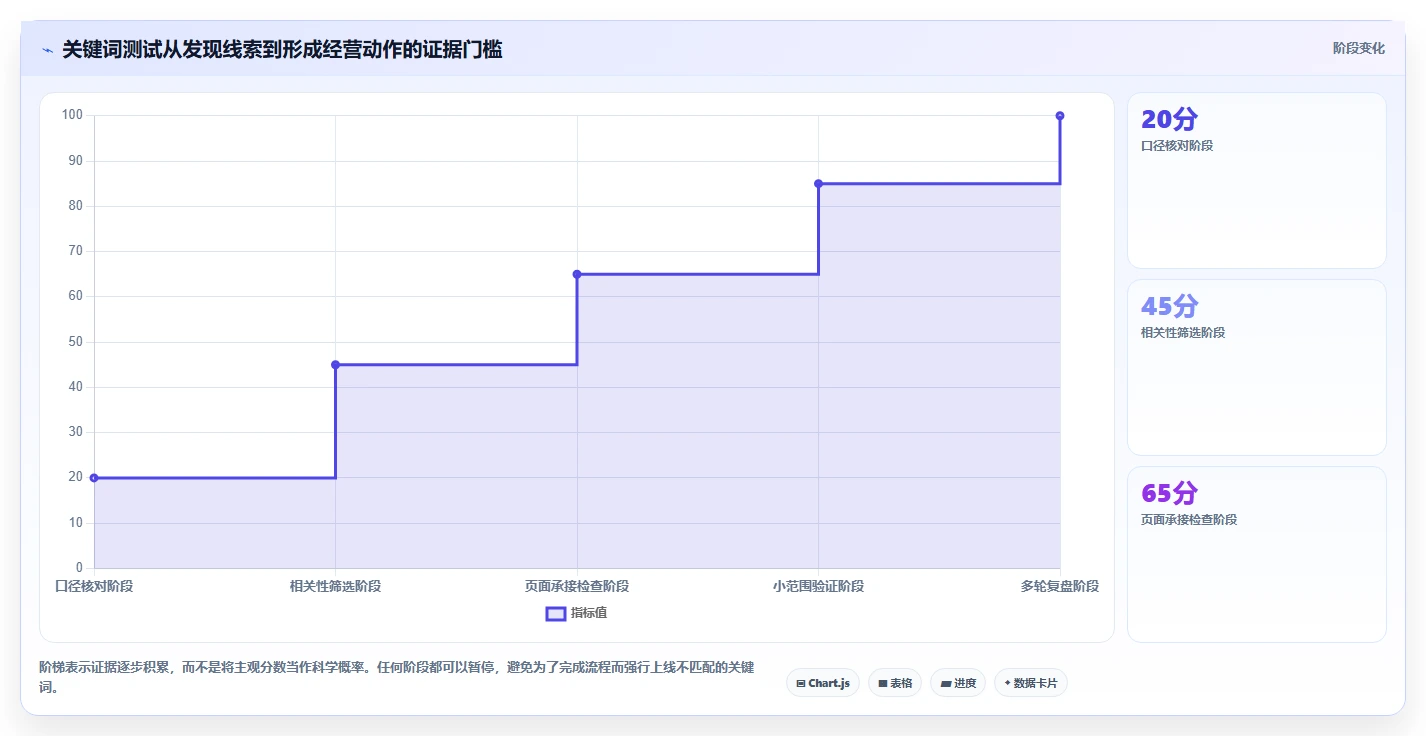Click the chart data point at value 45

335,365
